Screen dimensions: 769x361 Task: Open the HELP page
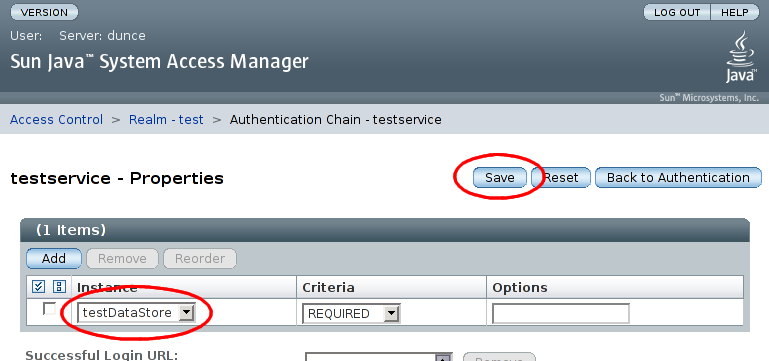pyautogui.click(x=734, y=12)
